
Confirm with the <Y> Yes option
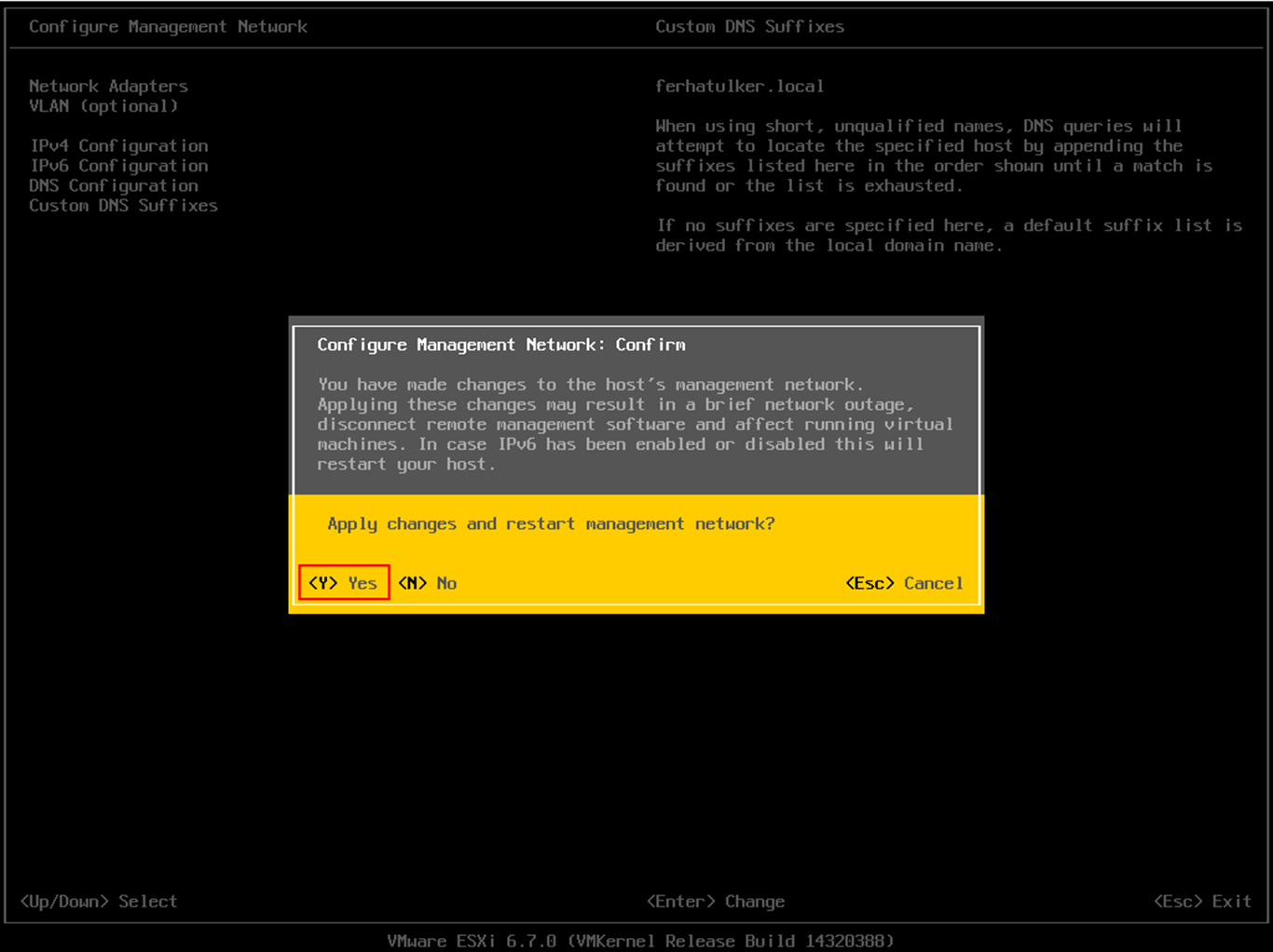click(343, 583)
